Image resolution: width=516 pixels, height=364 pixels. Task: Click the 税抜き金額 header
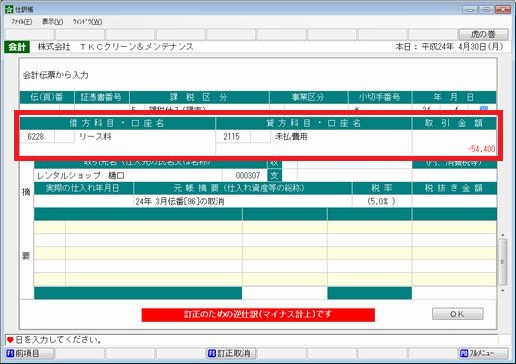click(x=454, y=188)
